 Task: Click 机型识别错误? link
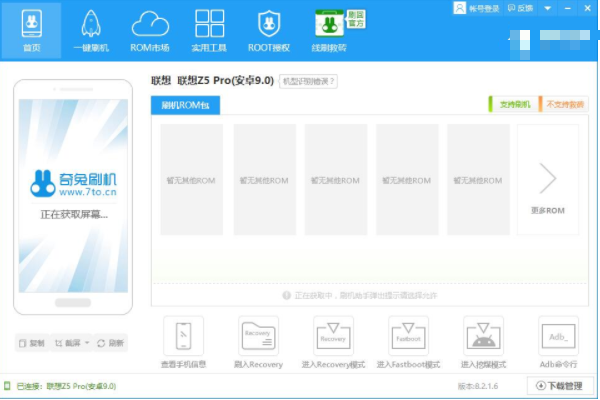pyautogui.click(x=308, y=81)
